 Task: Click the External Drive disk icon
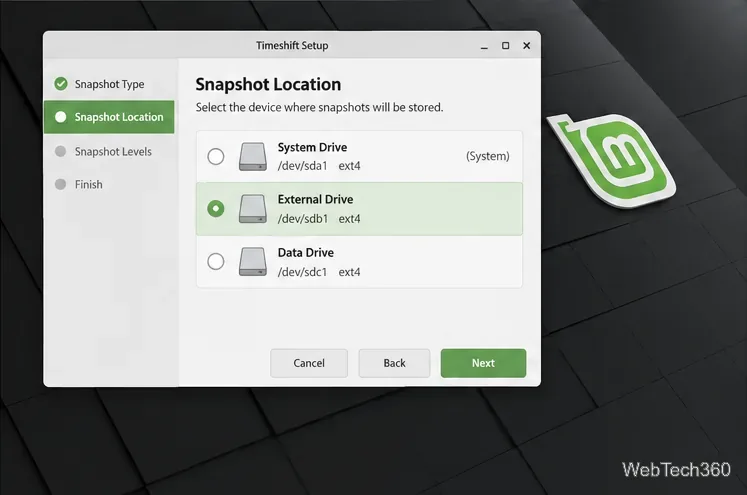(x=252, y=209)
